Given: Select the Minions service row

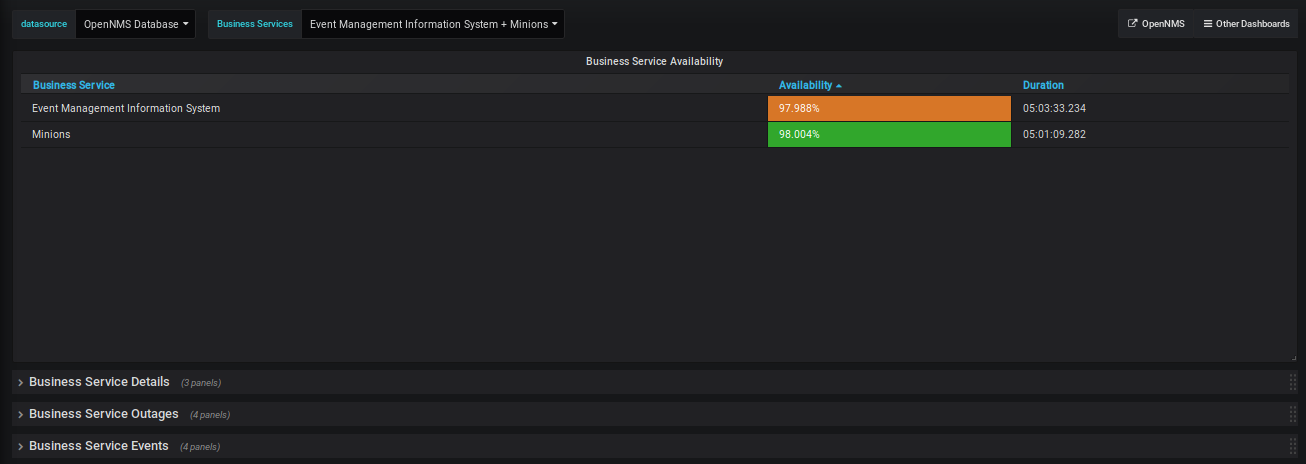Looking at the screenshot, I should tap(52, 134).
